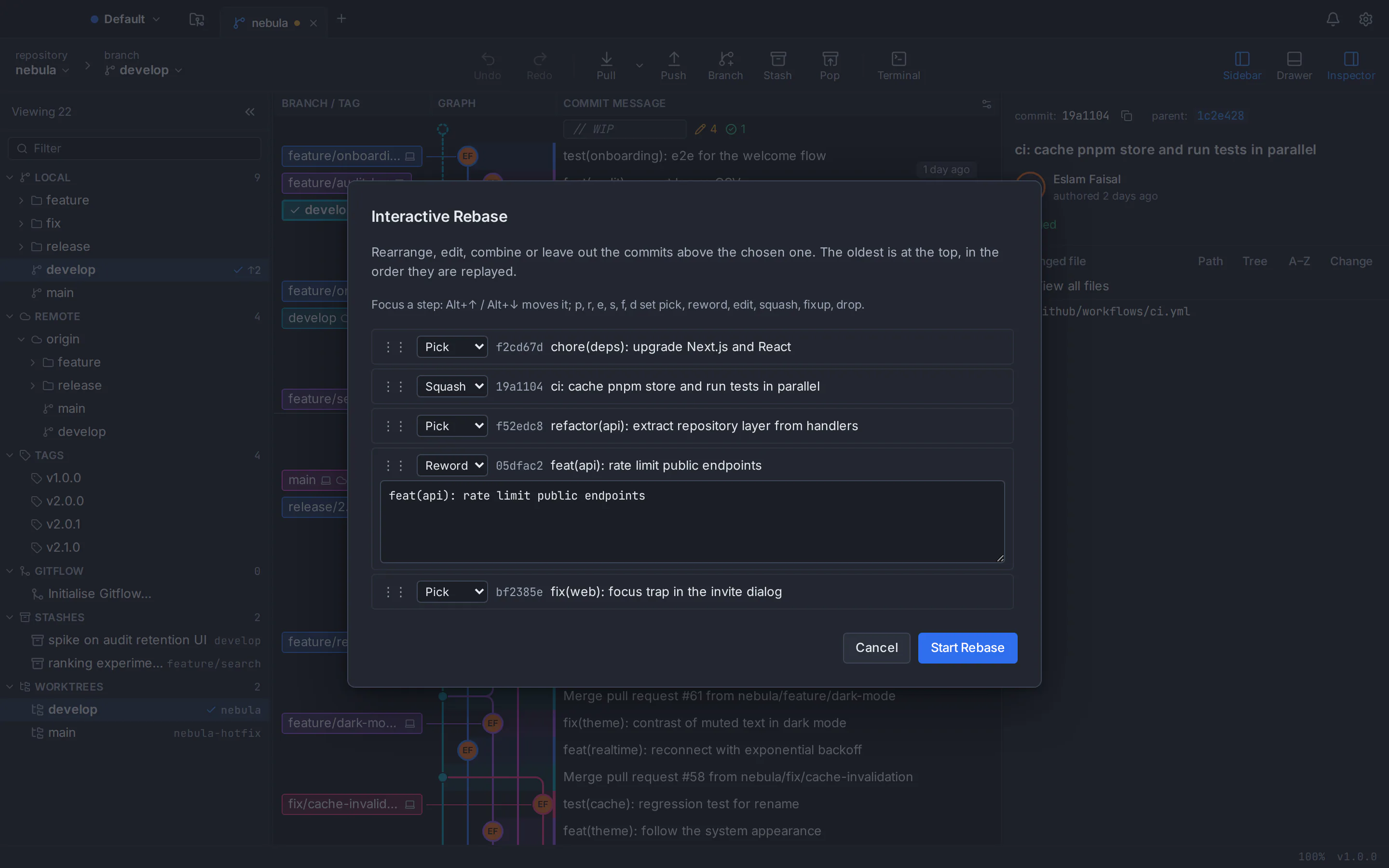This screenshot has height=868, width=1389.
Task: Select tag v1.0.0
Action: (x=135, y=478)
